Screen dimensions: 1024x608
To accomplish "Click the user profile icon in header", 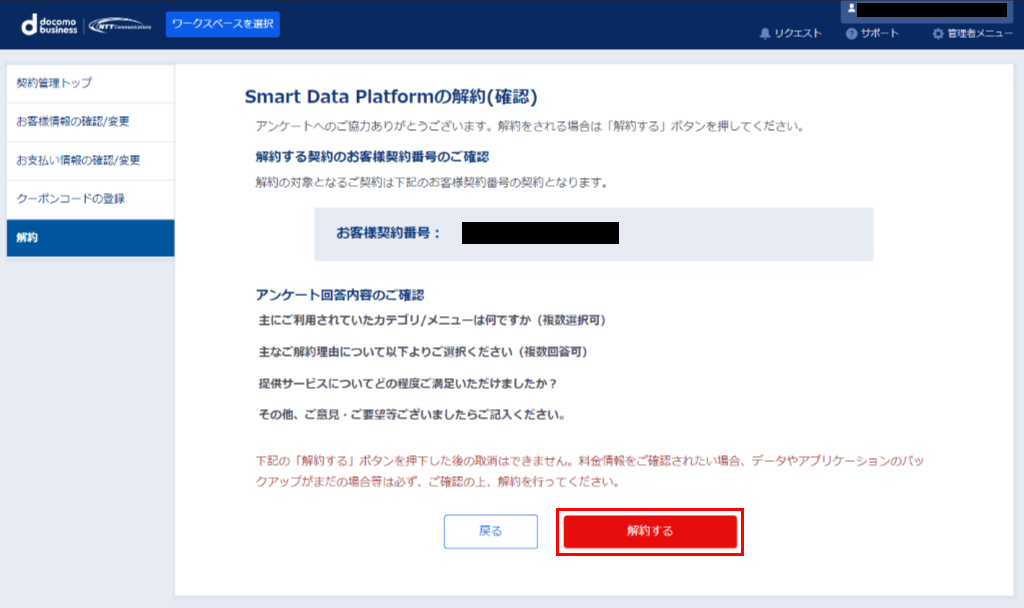I will pyautogui.click(x=852, y=9).
